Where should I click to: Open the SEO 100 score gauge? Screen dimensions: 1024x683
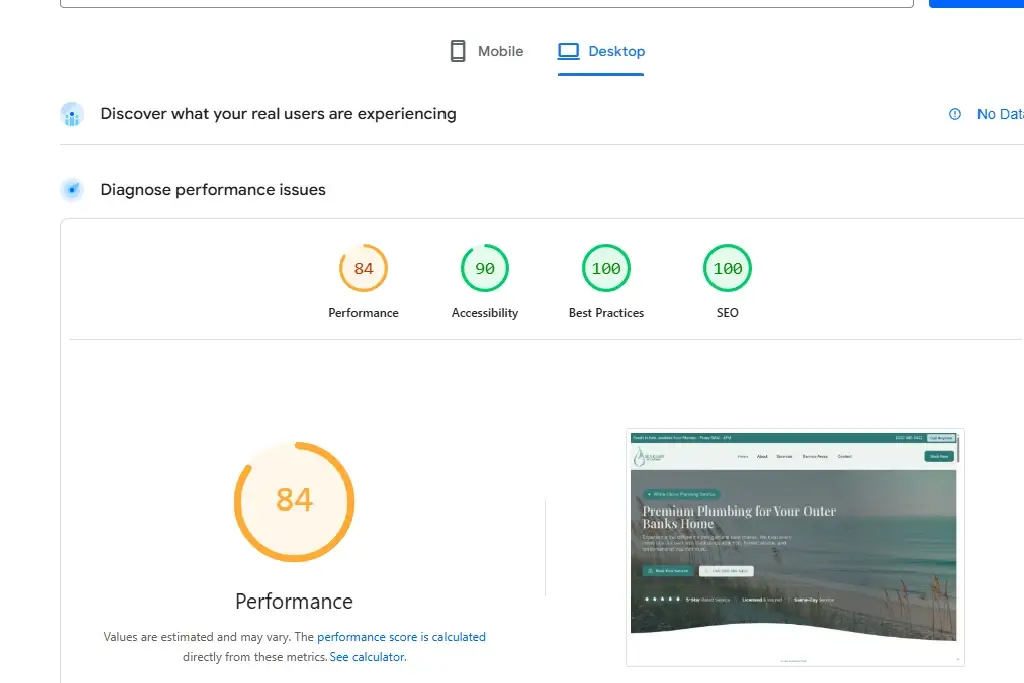(728, 268)
